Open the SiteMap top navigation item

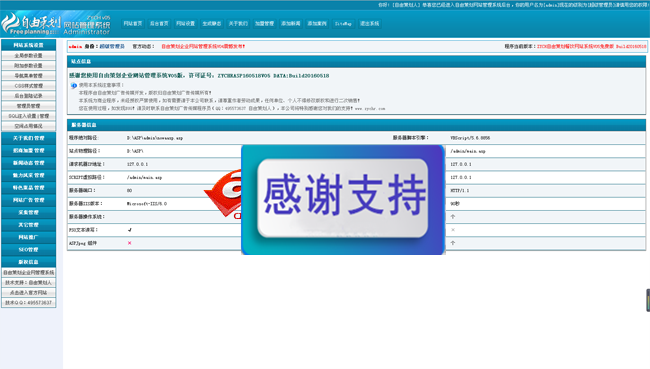[343, 24]
